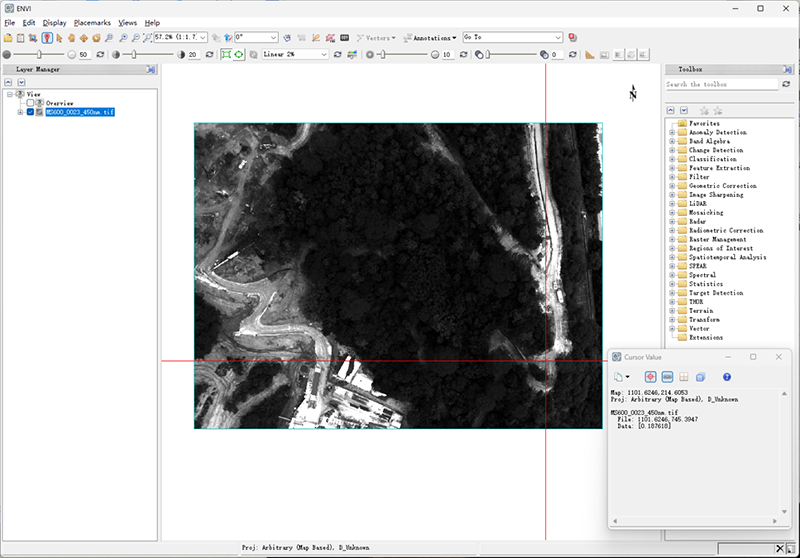Click the Zoom In magnifier icon
This screenshot has width=800, height=558.
122,37
